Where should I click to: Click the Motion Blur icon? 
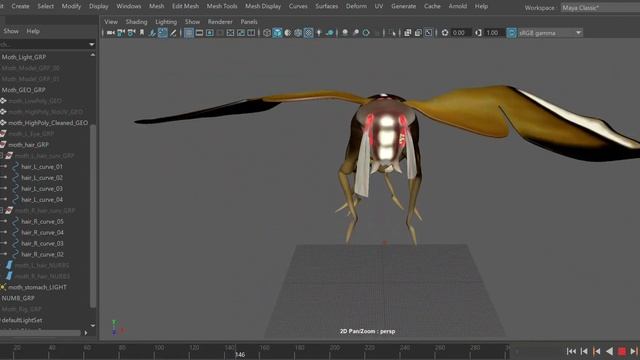coord(356,33)
